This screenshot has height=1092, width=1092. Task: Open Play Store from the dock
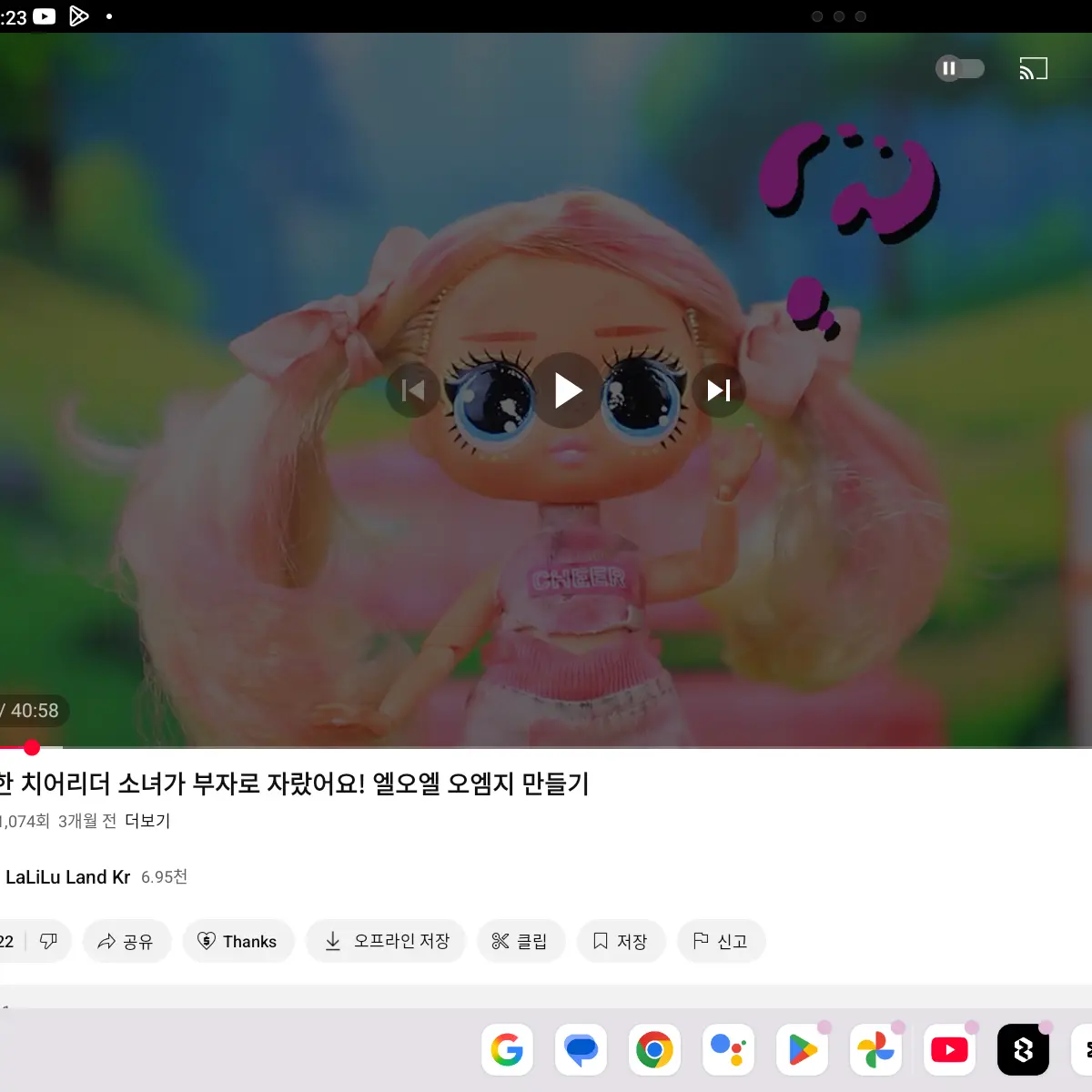coord(802,1050)
